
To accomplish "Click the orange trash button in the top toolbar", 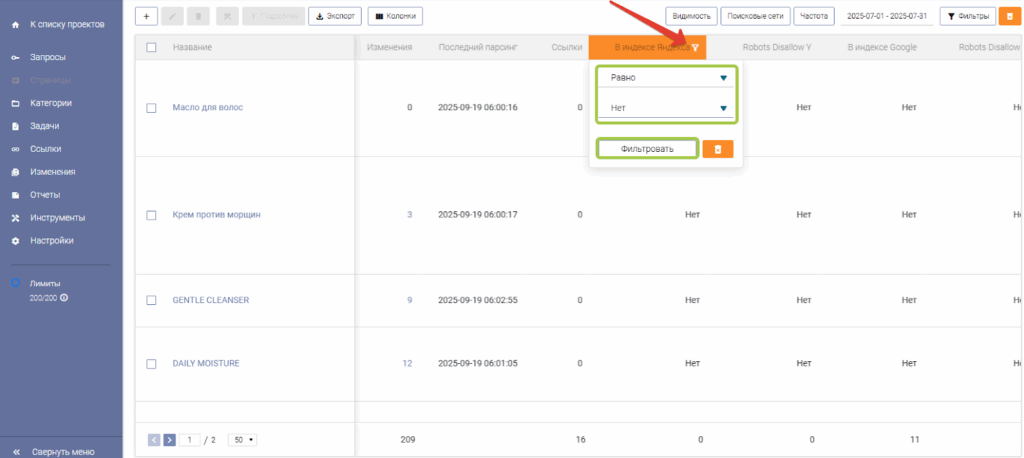I will [x=1009, y=16].
